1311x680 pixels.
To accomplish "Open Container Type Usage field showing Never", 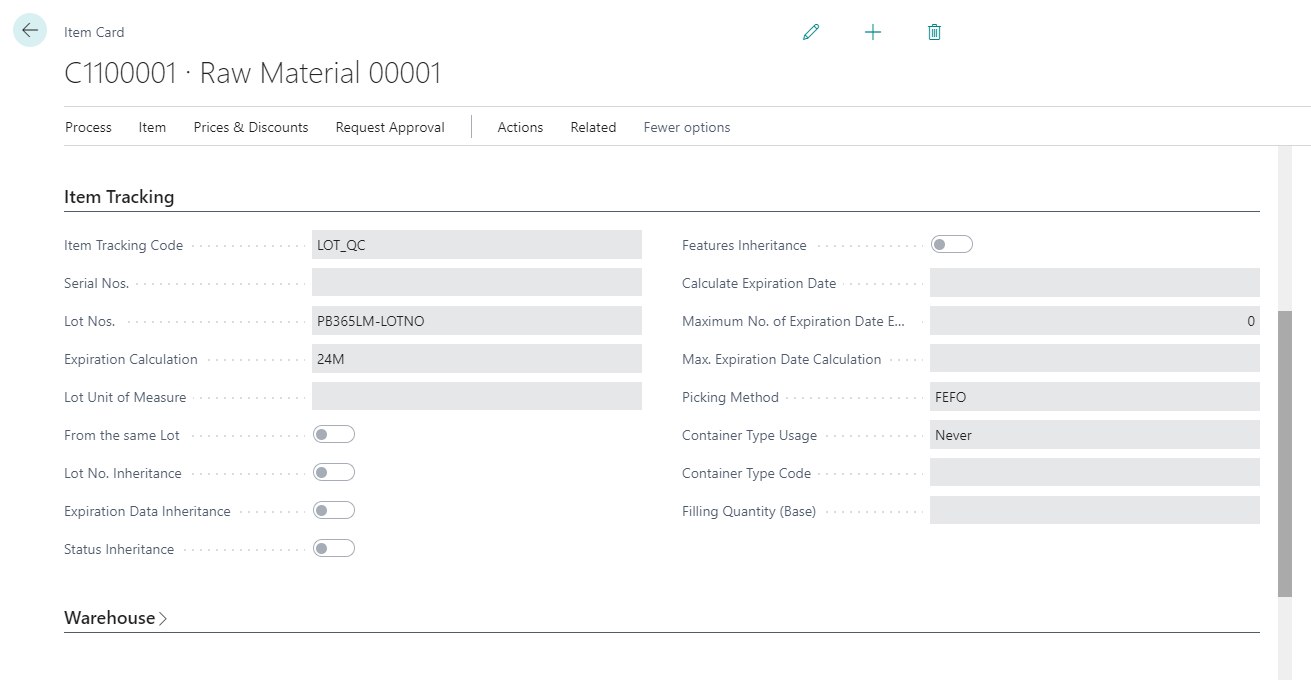I will 1095,435.
